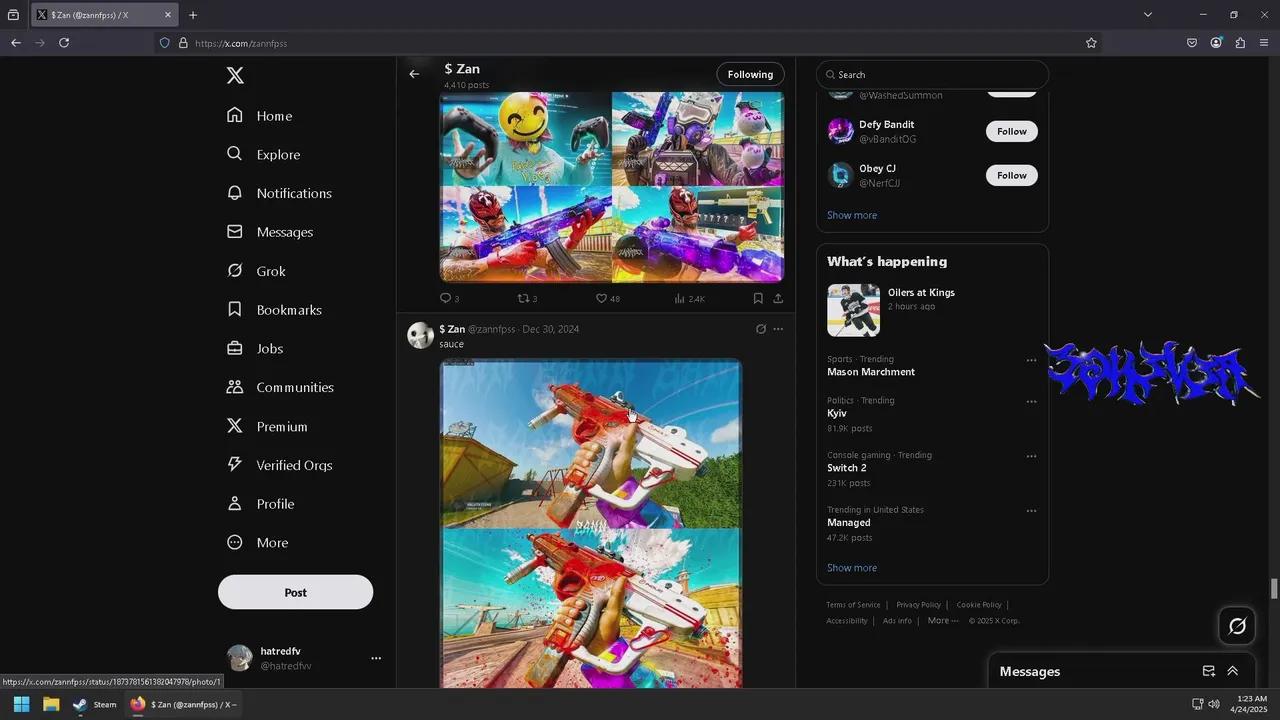Bookmark the four-image post
Viewport: 1280px width, 720px height.
(758, 298)
